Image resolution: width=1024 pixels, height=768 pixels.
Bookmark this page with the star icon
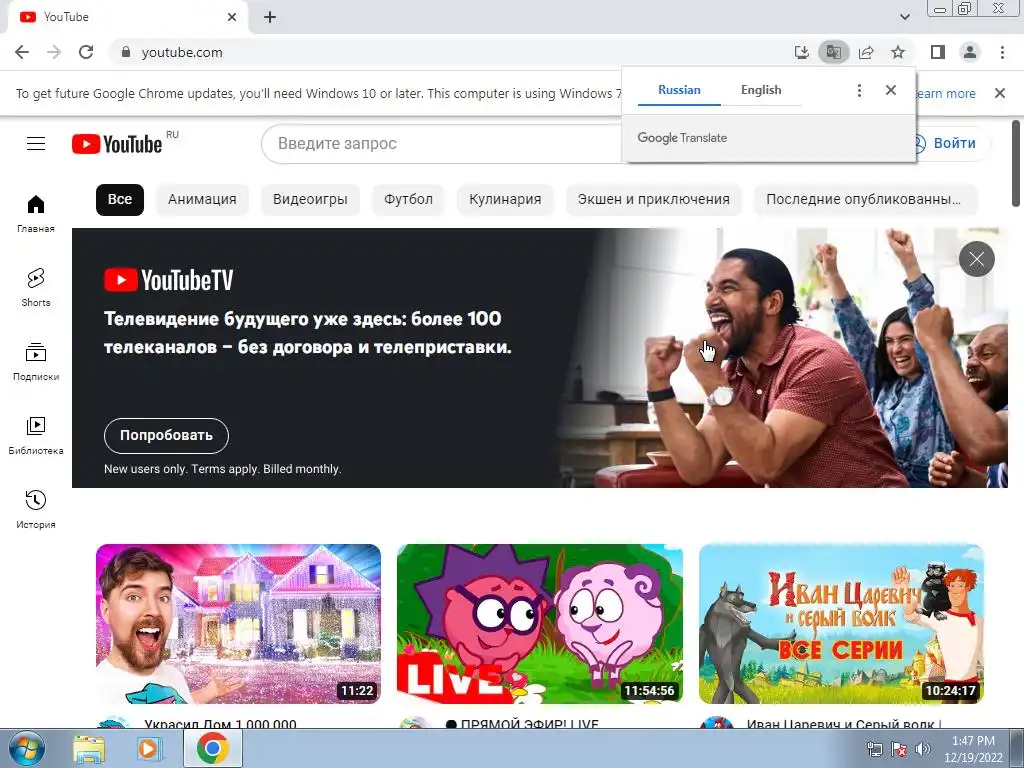click(x=898, y=52)
